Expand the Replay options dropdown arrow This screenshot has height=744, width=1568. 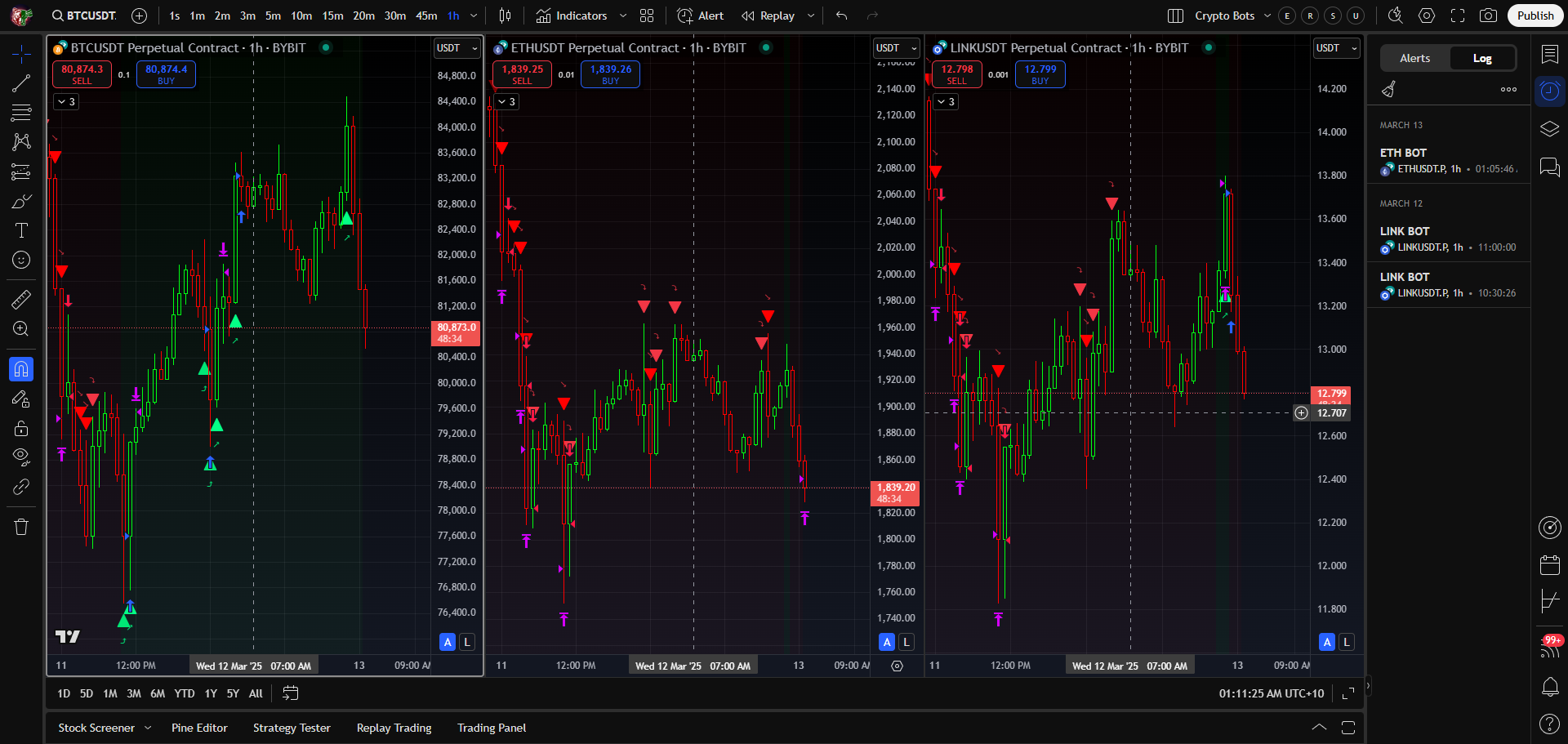[810, 16]
